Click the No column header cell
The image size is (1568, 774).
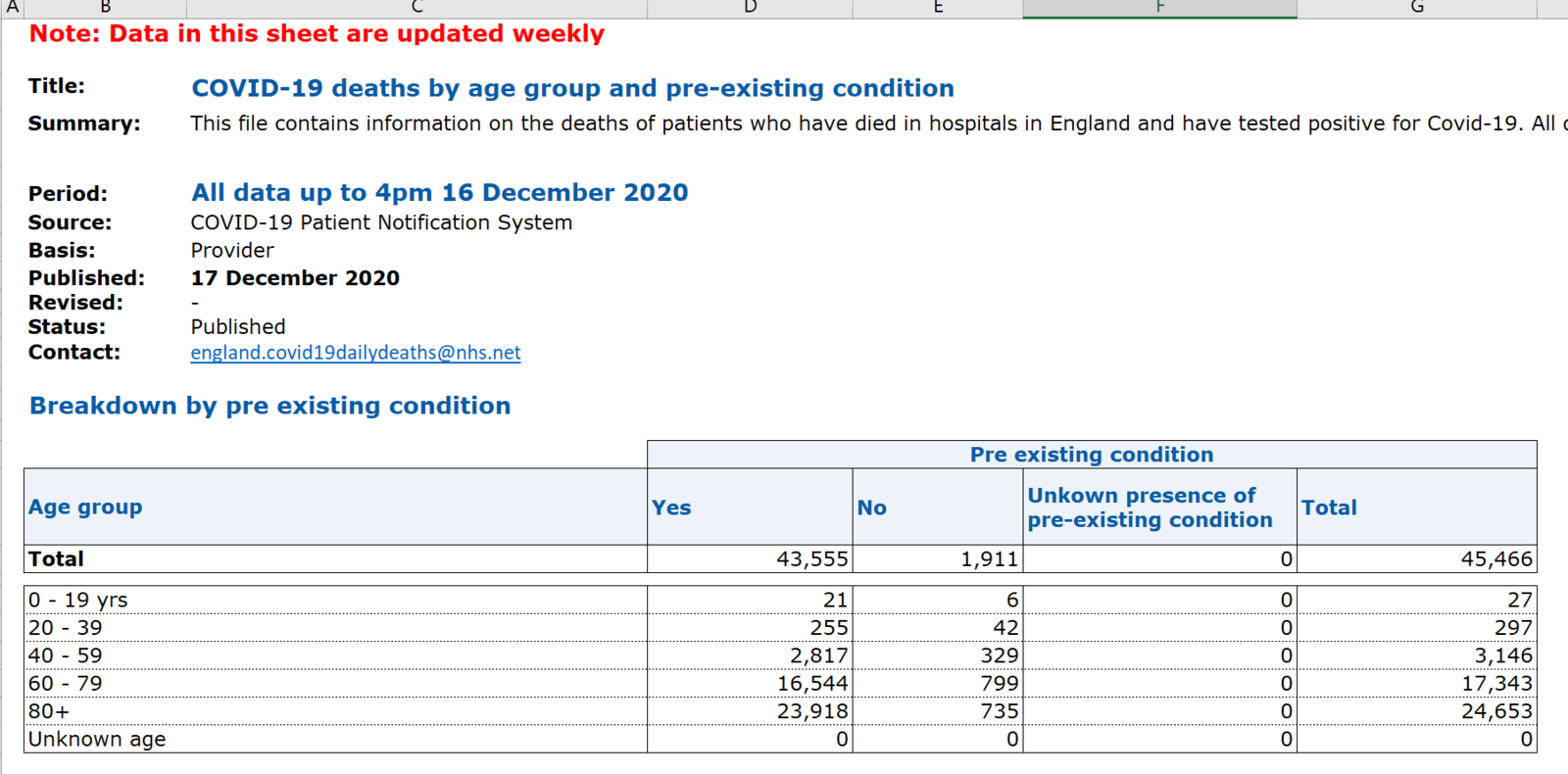tap(871, 508)
